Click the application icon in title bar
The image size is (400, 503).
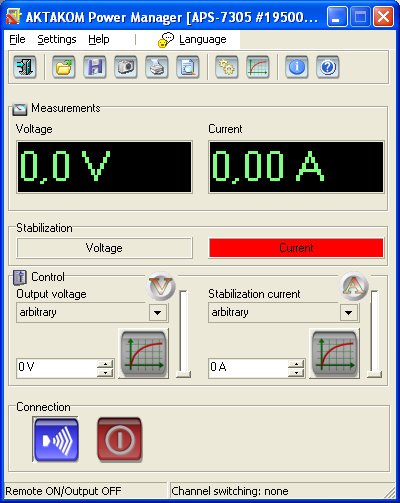14,17
